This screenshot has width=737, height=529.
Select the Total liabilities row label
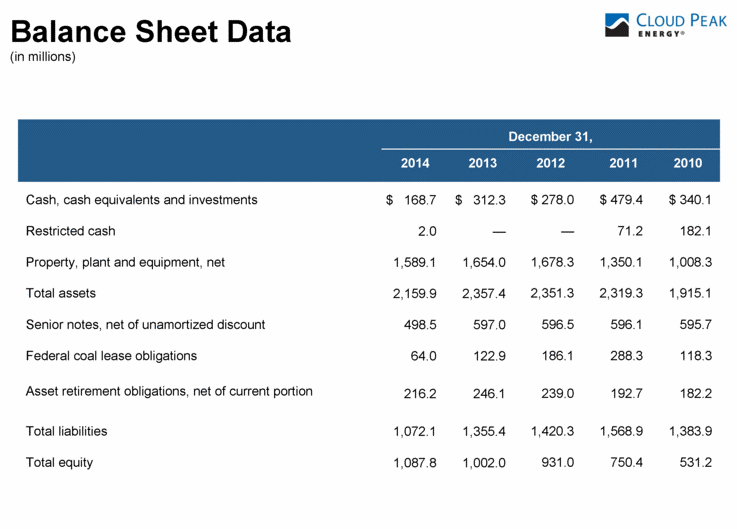click(66, 431)
